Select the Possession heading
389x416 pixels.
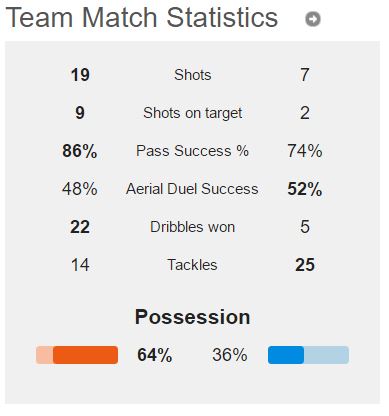pos(193,317)
